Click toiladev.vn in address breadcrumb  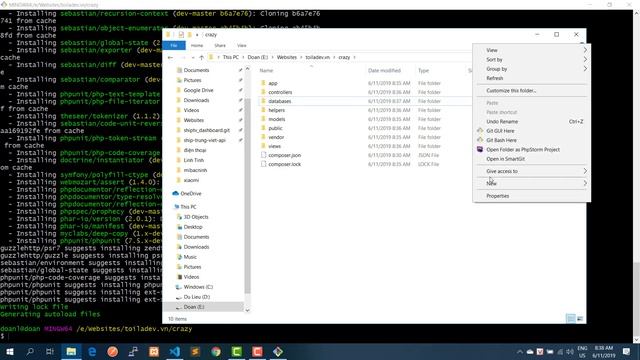click(317, 57)
